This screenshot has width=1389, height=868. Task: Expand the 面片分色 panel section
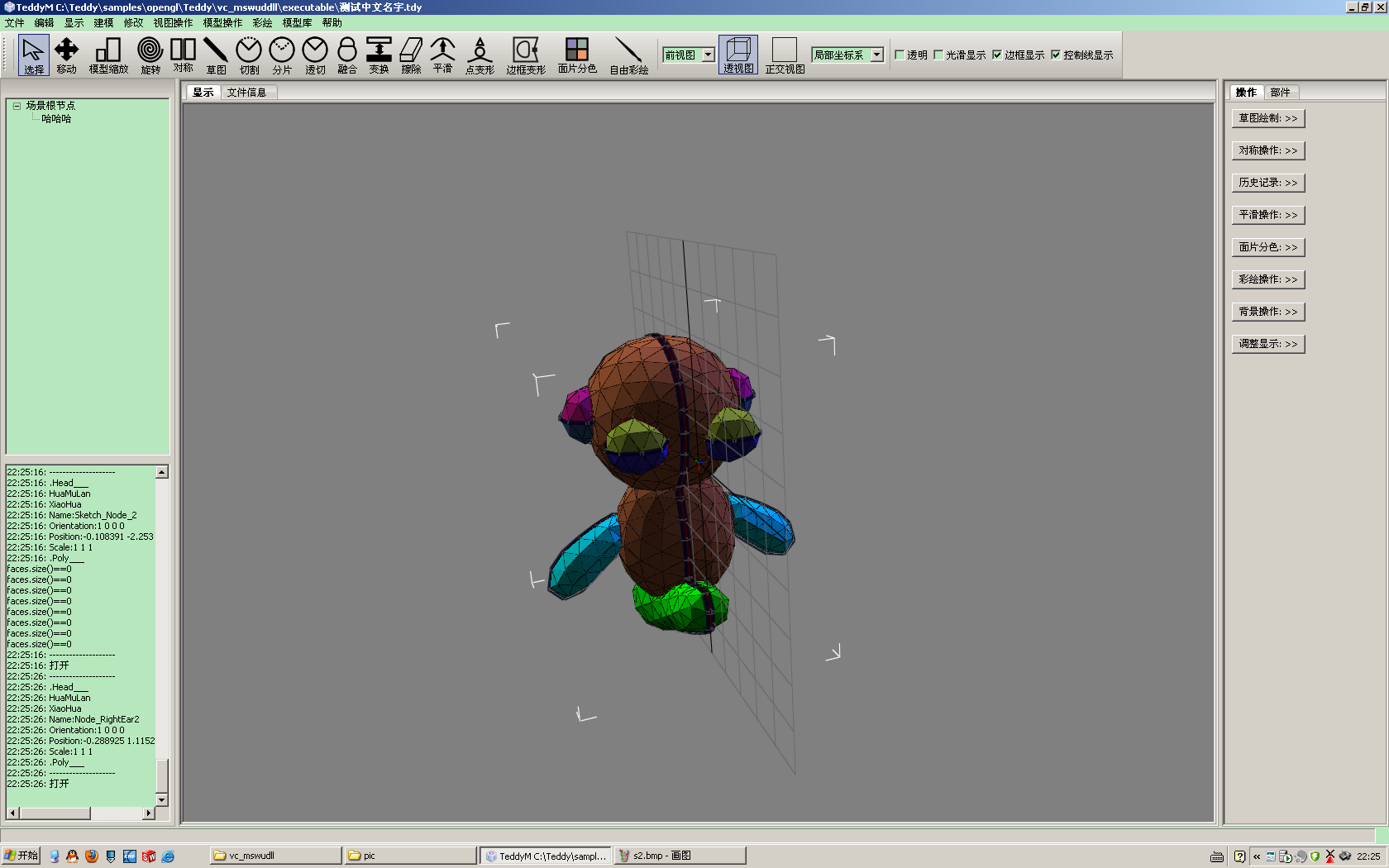[x=1267, y=247]
